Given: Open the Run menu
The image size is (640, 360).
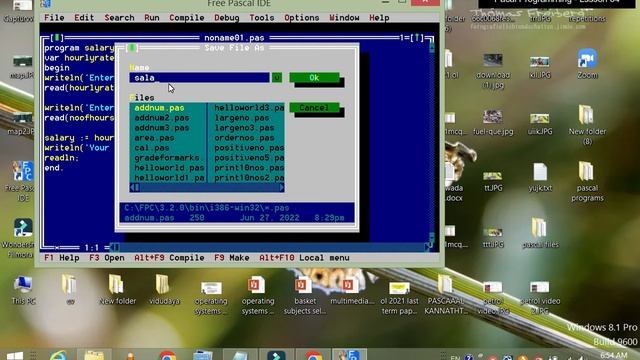Looking at the screenshot, I should click(152, 18).
